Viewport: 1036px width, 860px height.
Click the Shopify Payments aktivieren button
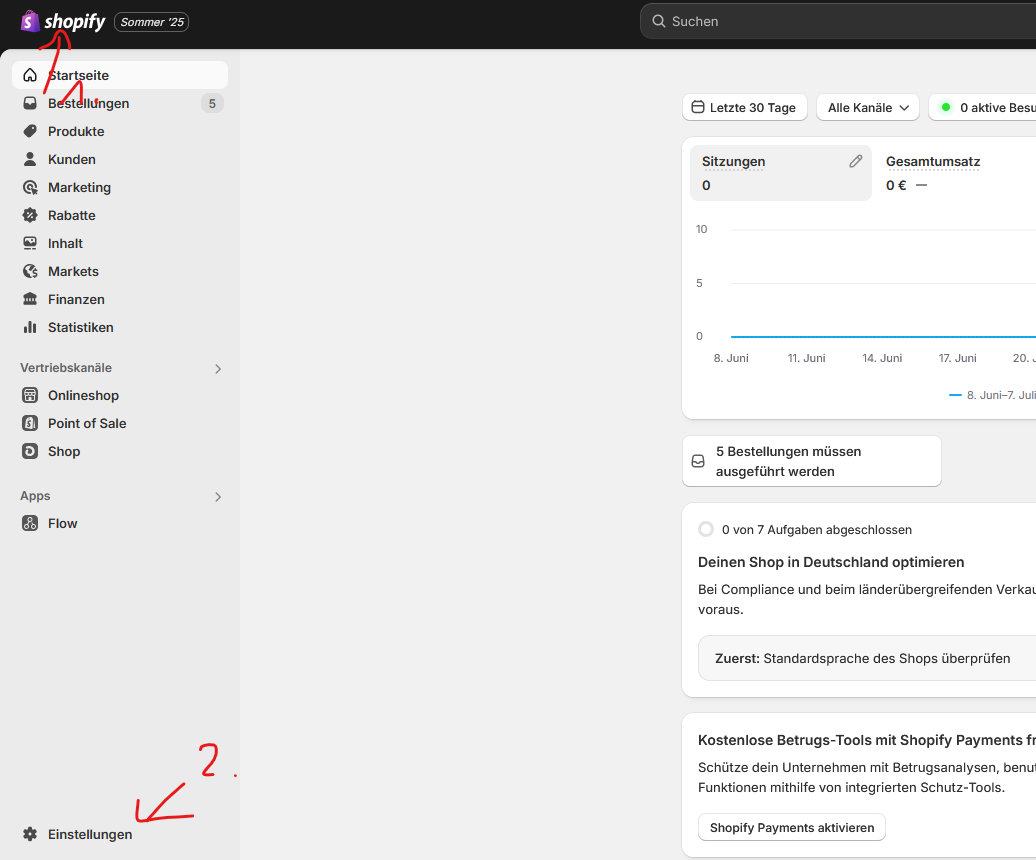(x=791, y=827)
